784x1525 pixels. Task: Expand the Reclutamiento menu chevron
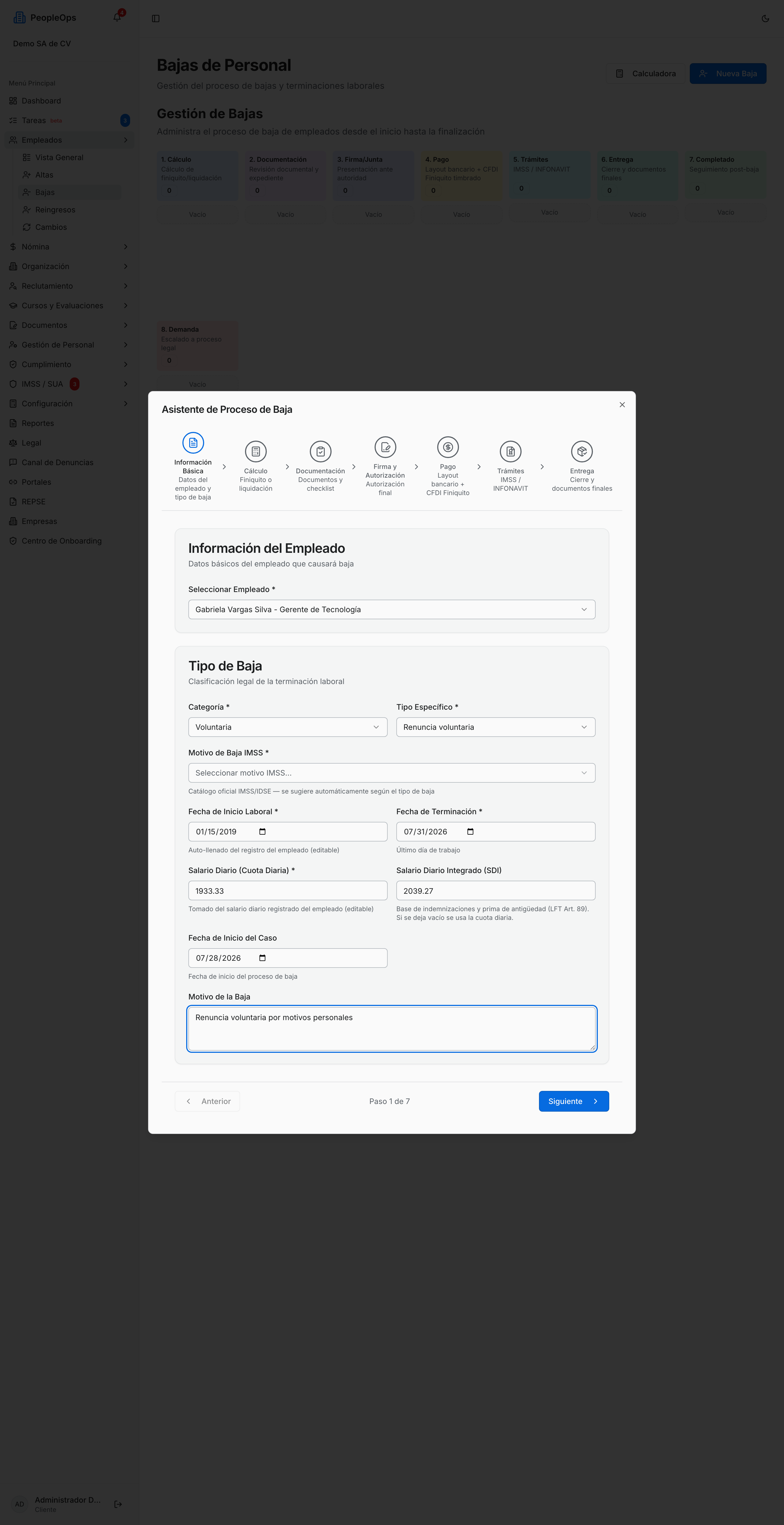pyautogui.click(x=125, y=286)
